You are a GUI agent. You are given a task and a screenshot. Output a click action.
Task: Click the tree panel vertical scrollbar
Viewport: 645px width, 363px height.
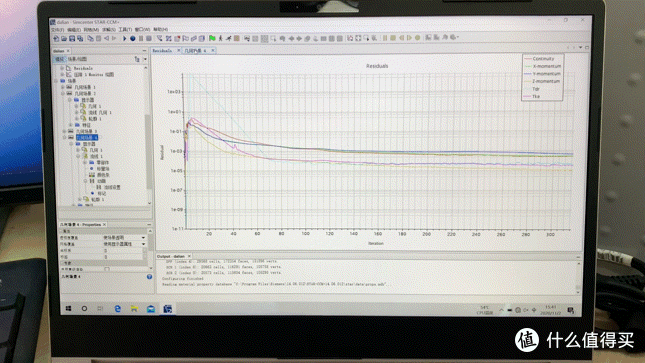tap(149, 152)
